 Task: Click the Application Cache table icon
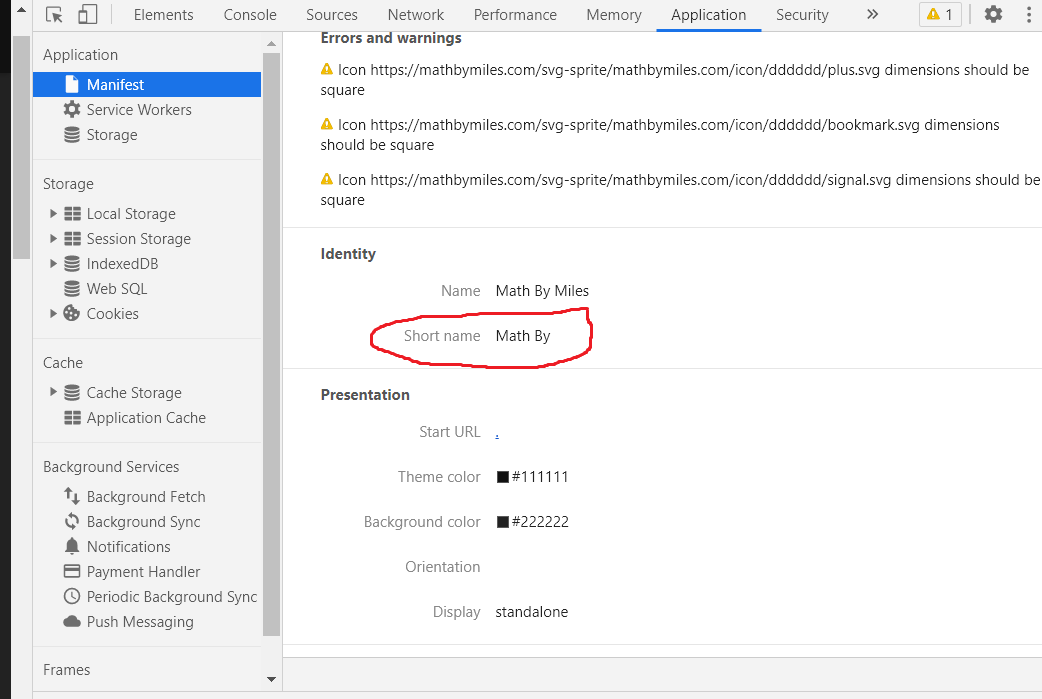72,417
